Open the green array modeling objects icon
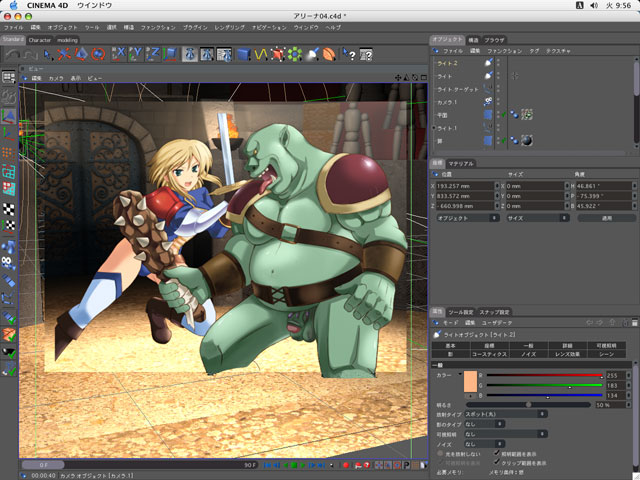 point(295,54)
